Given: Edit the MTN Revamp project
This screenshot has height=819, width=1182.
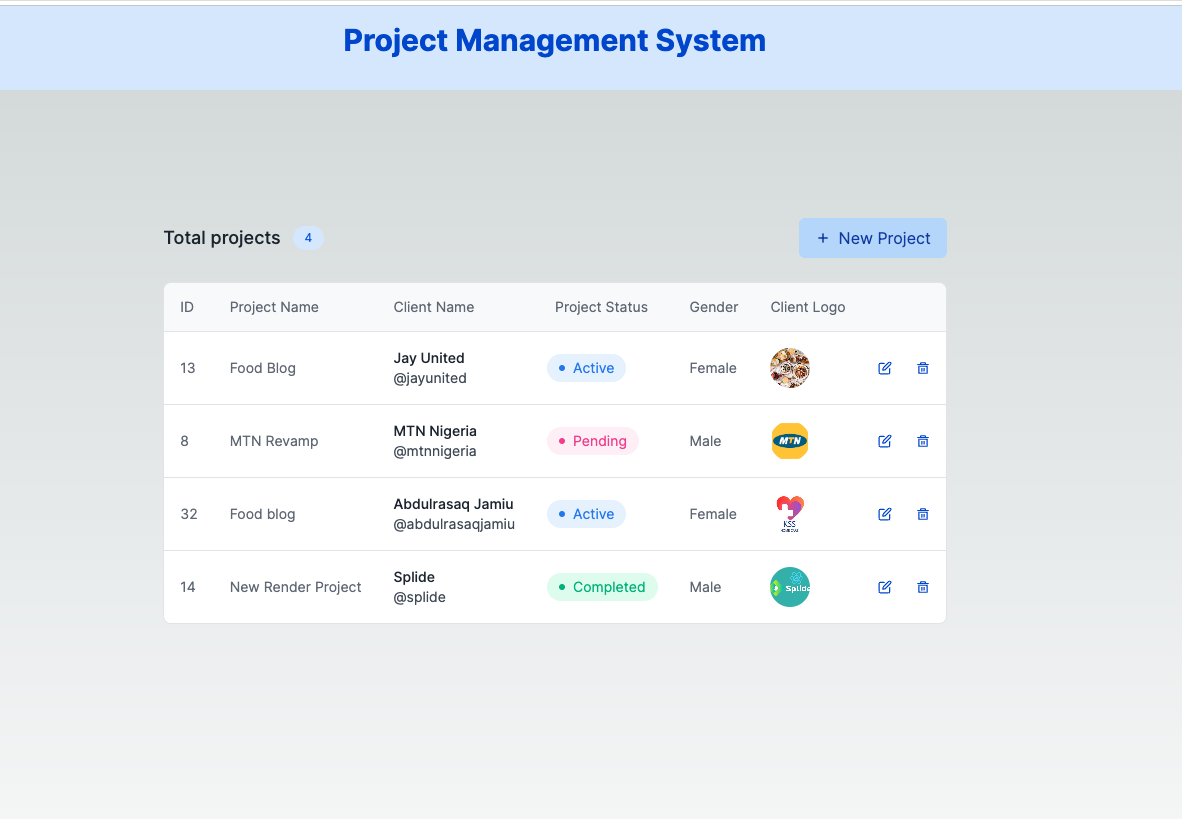Looking at the screenshot, I should coord(884,441).
